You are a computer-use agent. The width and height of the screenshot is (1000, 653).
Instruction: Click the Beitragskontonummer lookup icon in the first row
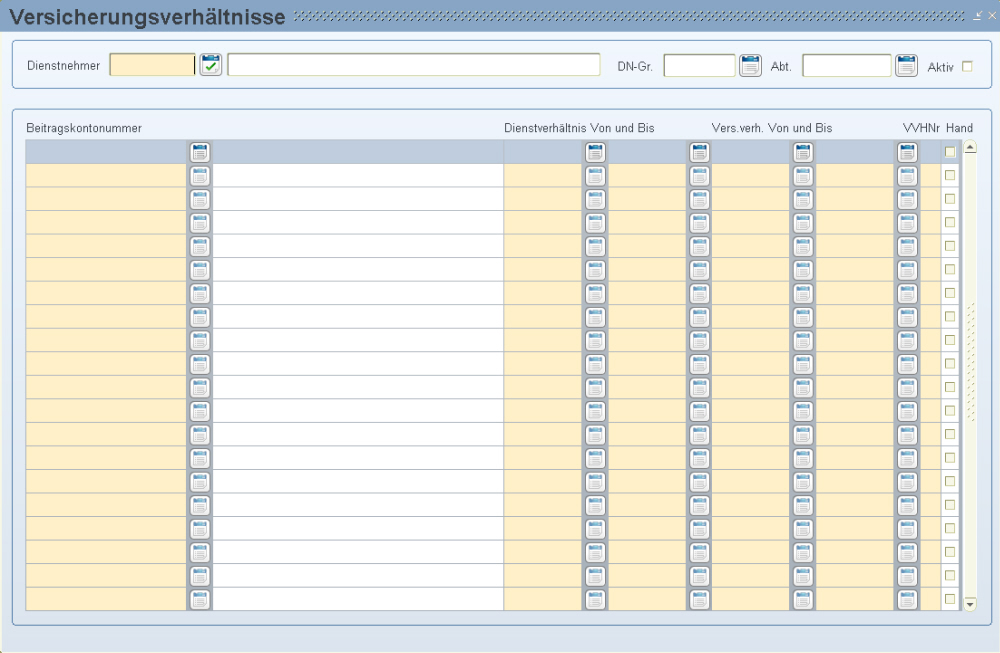(200, 152)
